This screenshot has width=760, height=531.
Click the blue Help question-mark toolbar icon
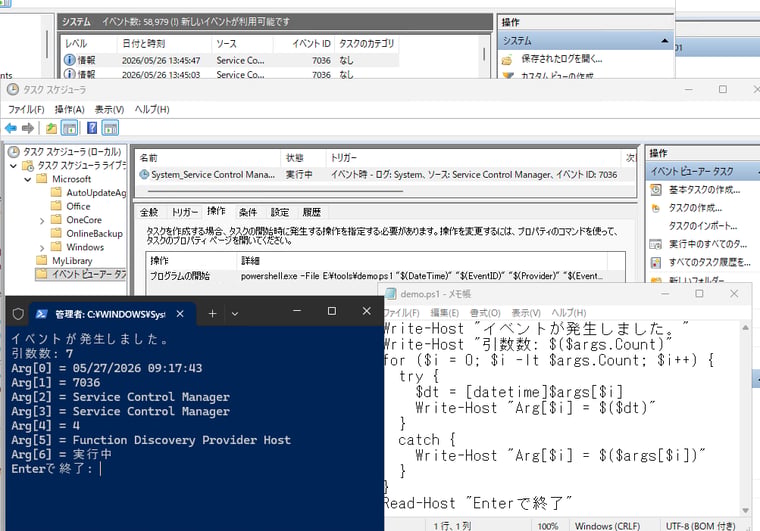(92, 128)
